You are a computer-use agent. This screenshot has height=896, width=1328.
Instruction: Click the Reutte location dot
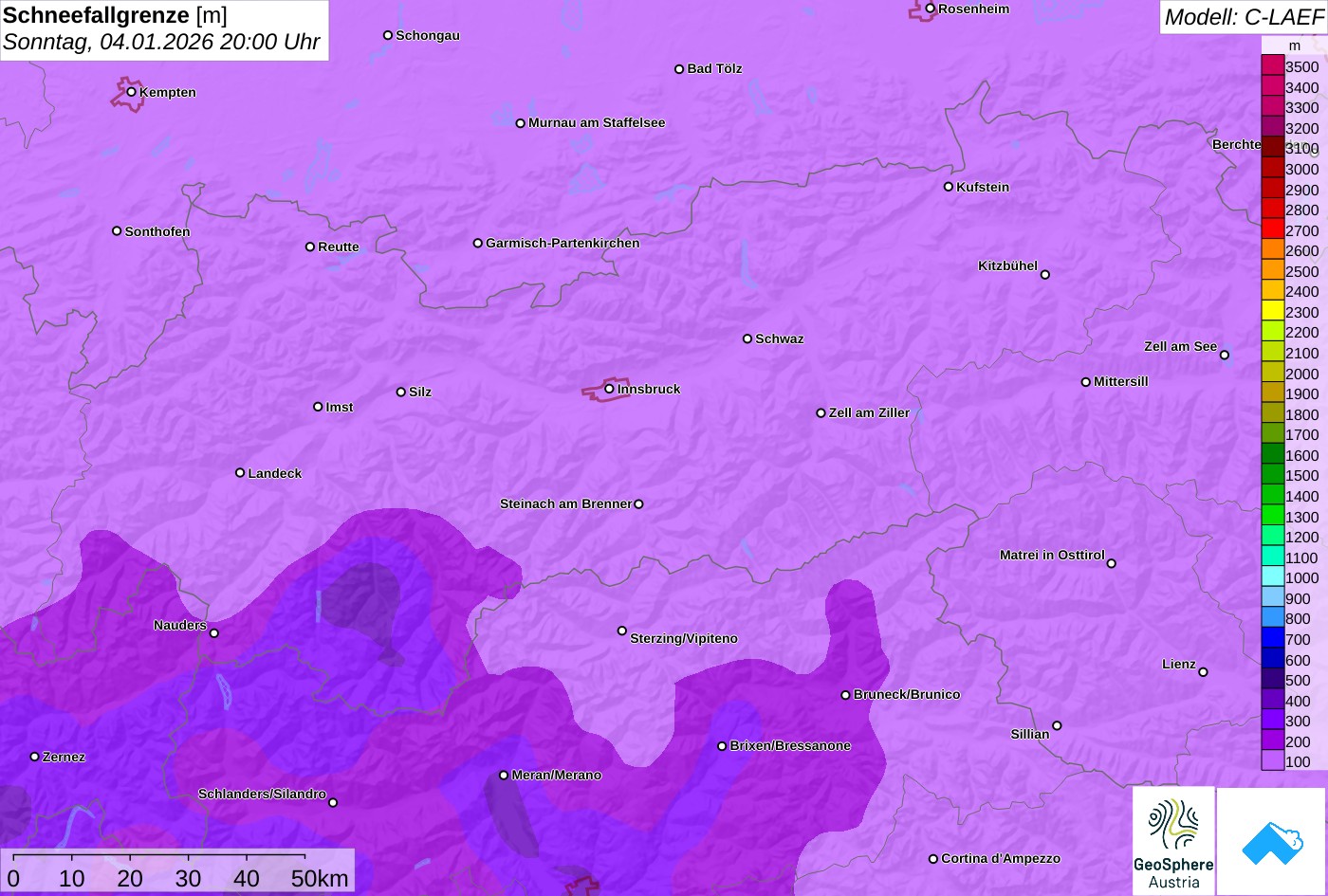click(x=309, y=247)
